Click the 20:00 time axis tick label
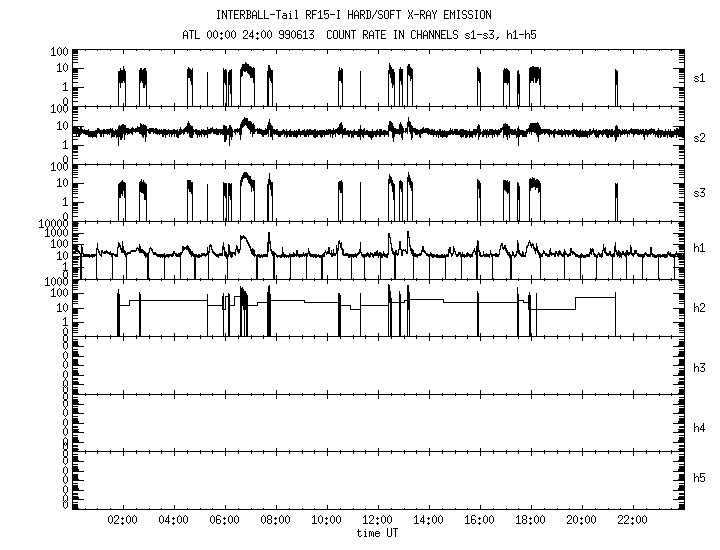The width and height of the screenshot is (720, 550). point(582,521)
